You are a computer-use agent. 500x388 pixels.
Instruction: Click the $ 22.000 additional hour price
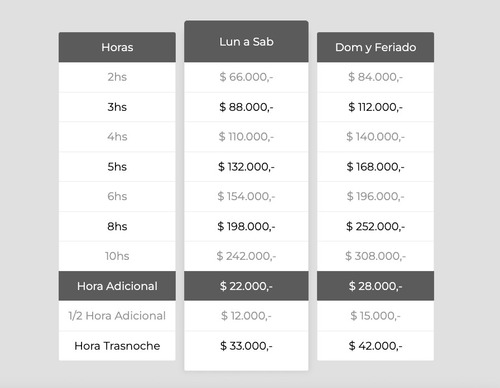tap(246, 286)
